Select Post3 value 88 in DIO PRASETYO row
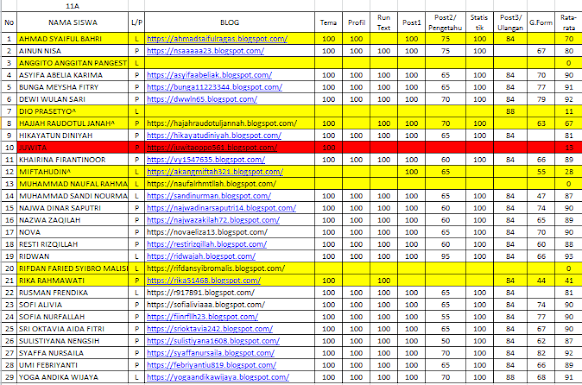The height and width of the screenshot is (385, 582). 510,111
